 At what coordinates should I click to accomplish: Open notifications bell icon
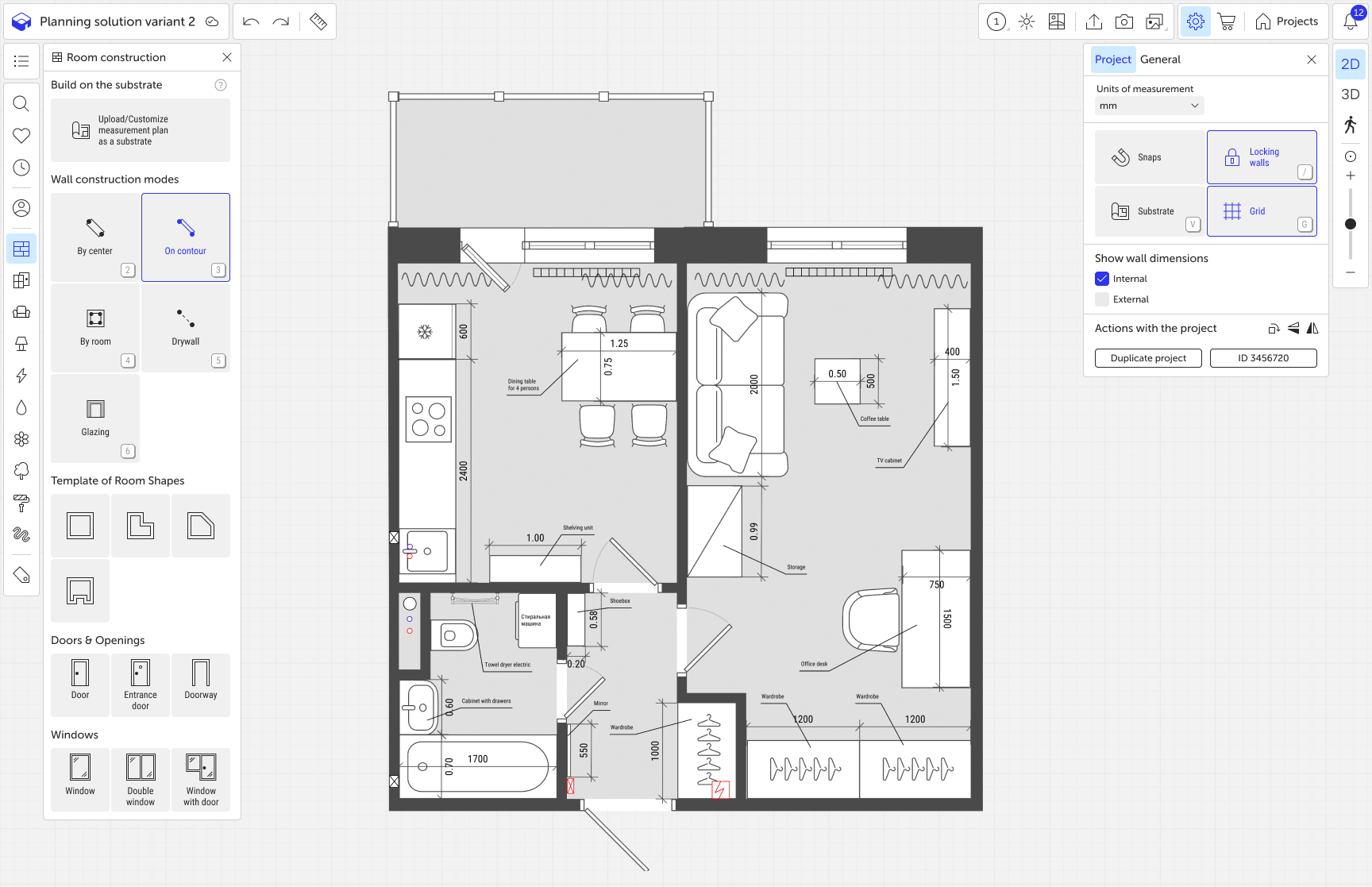1350,21
